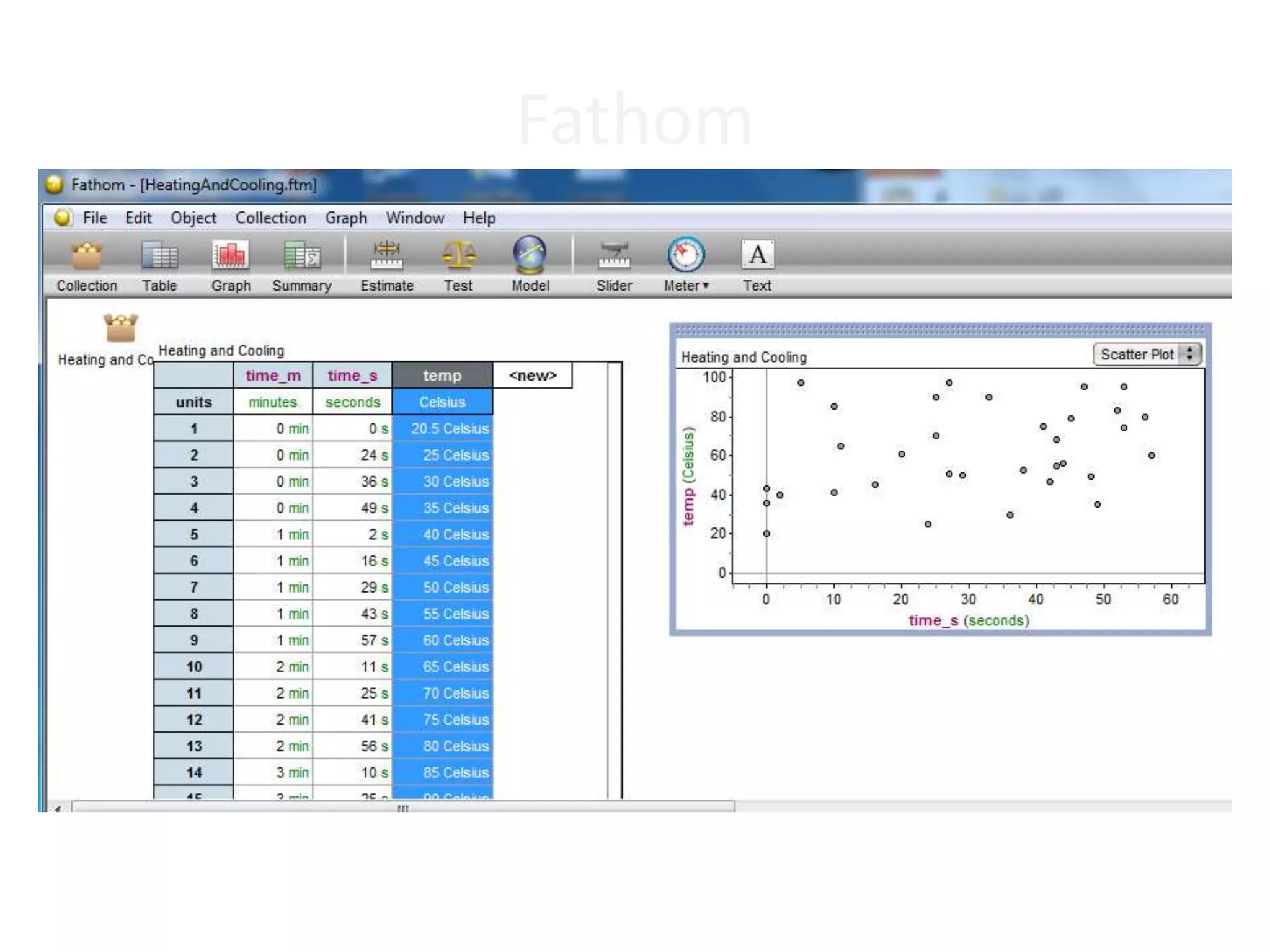1270x952 pixels.
Task: Click the <new> attribute column header
Action: tap(532, 376)
